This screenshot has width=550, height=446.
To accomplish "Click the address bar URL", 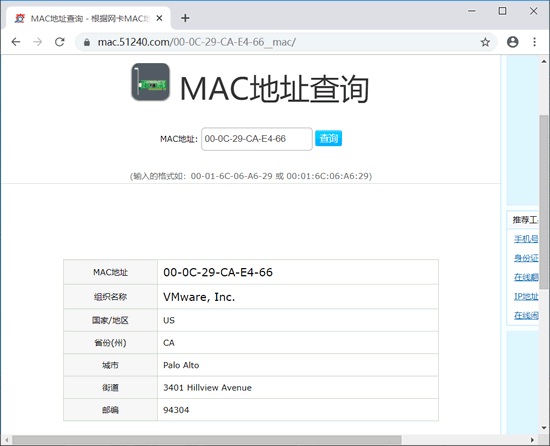I will click(196, 42).
